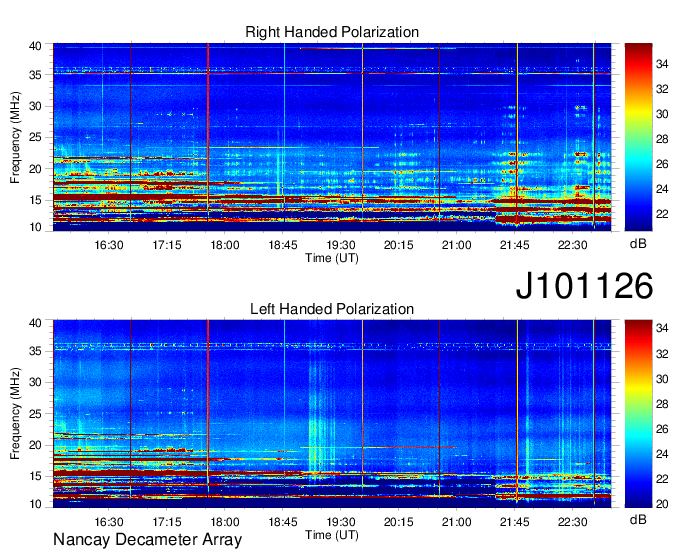The width and height of the screenshot is (680, 552).
Task: Click the 17:15 tick label on lower plot
Action: (x=167, y=522)
